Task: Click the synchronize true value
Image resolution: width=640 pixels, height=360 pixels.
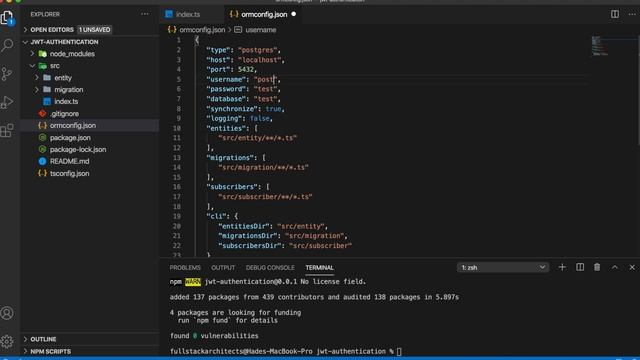Action: 273,109
